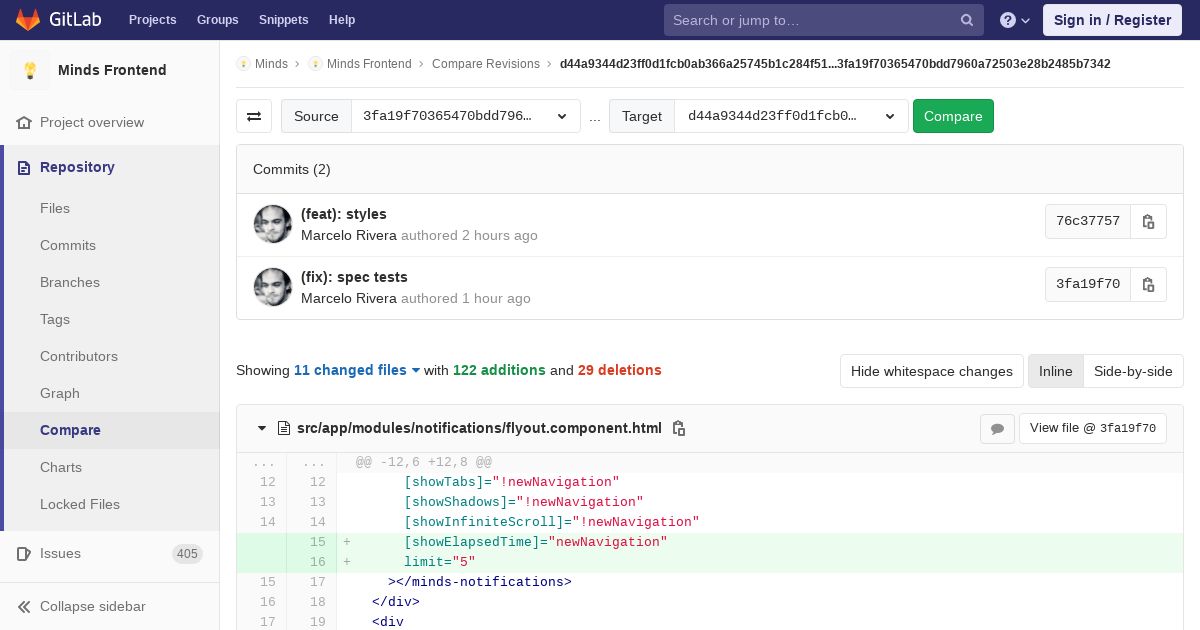1200x630 pixels.
Task: Expand the 11 changed files list
Action: (x=357, y=370)
